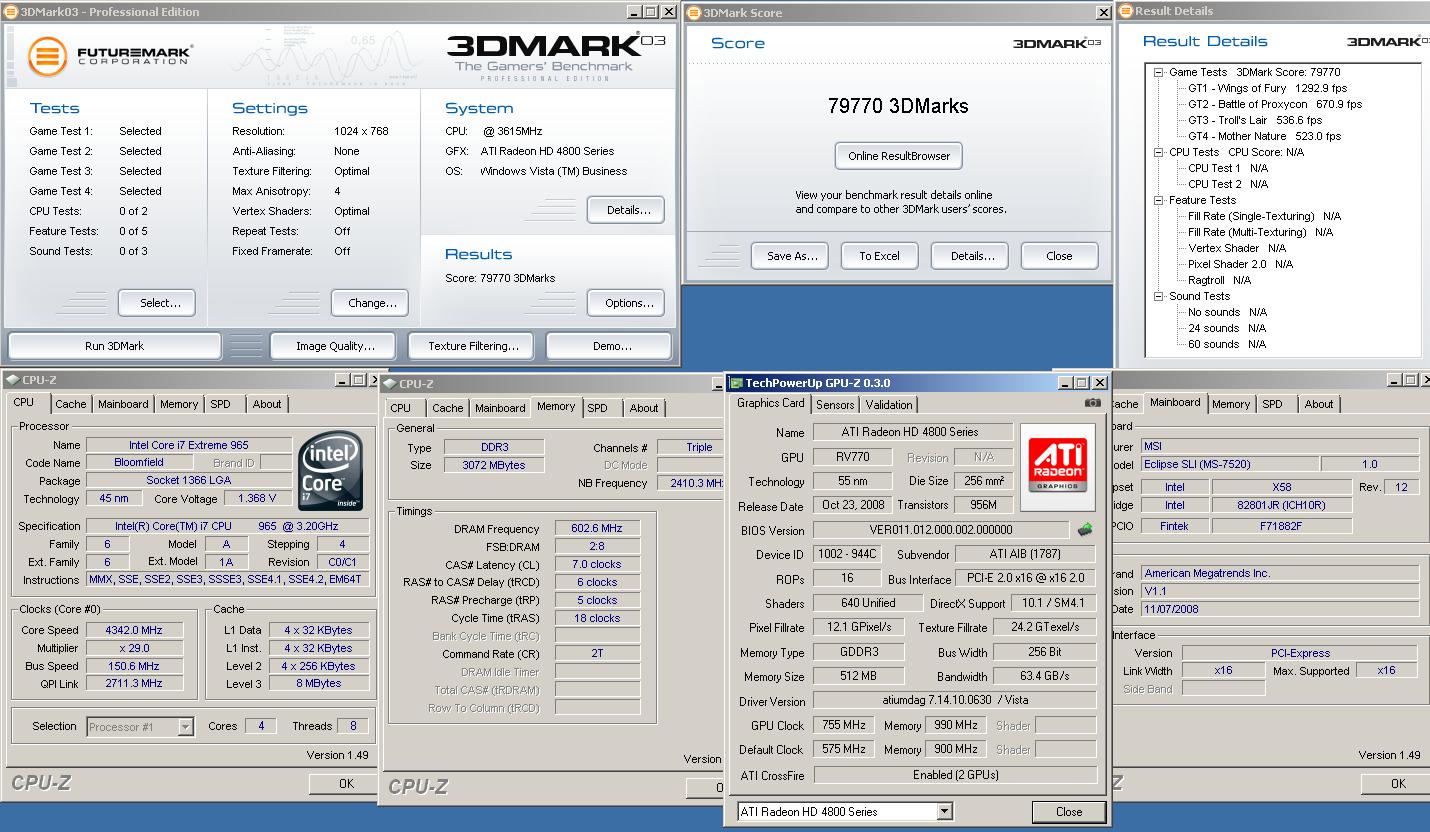Select the 60 sounds result row
This screenshot has width=1430, height=832.
click(1227, 344)
